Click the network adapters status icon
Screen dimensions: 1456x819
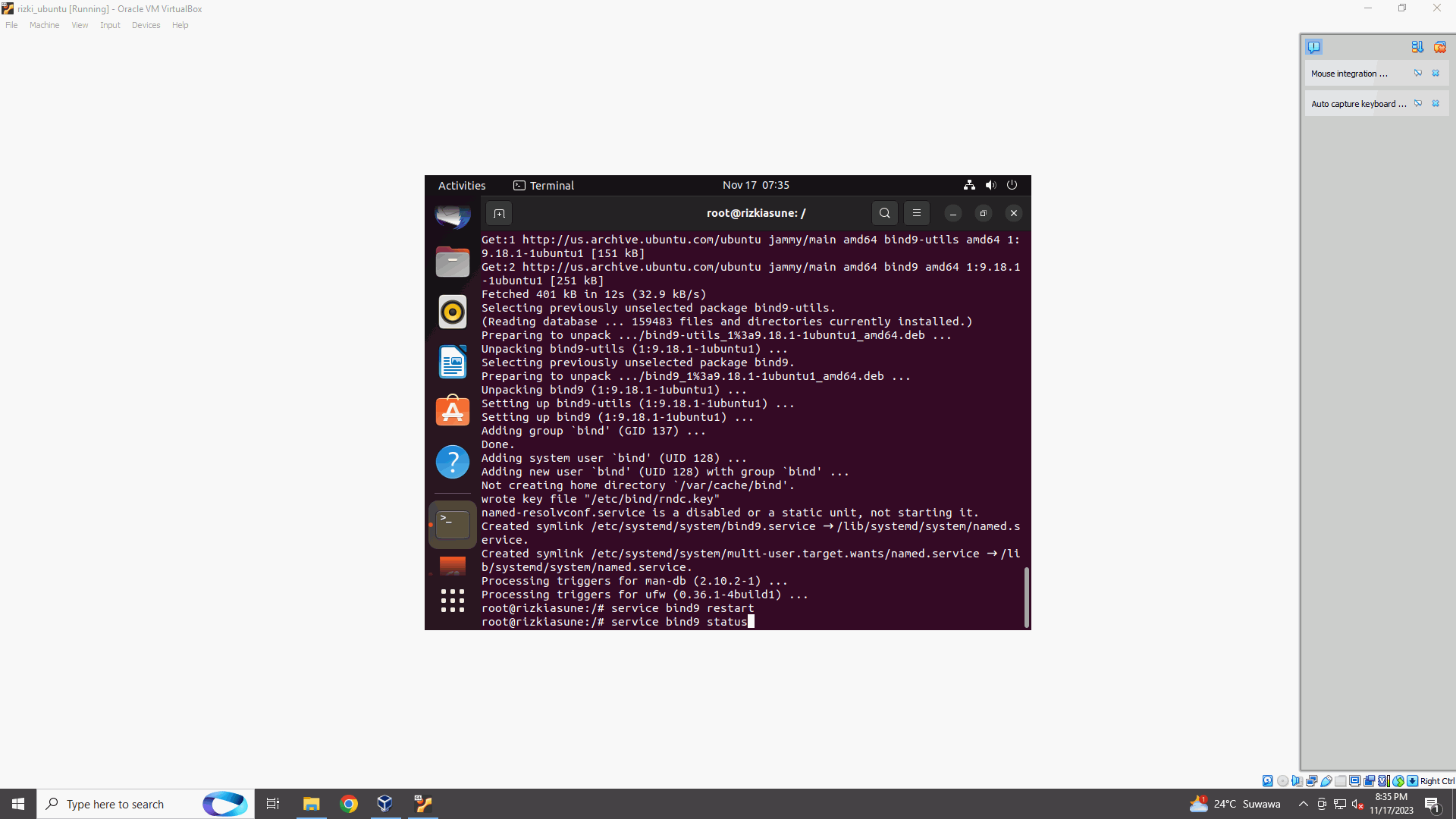tap(1312, 781)
